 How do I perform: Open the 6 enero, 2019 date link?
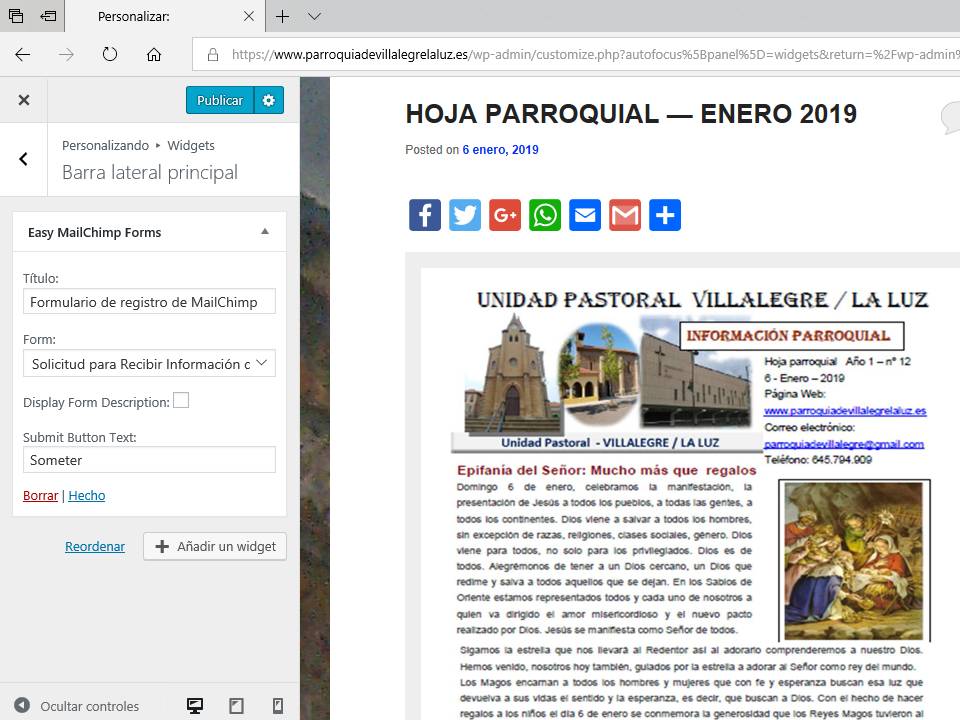[x=500, y=149]
